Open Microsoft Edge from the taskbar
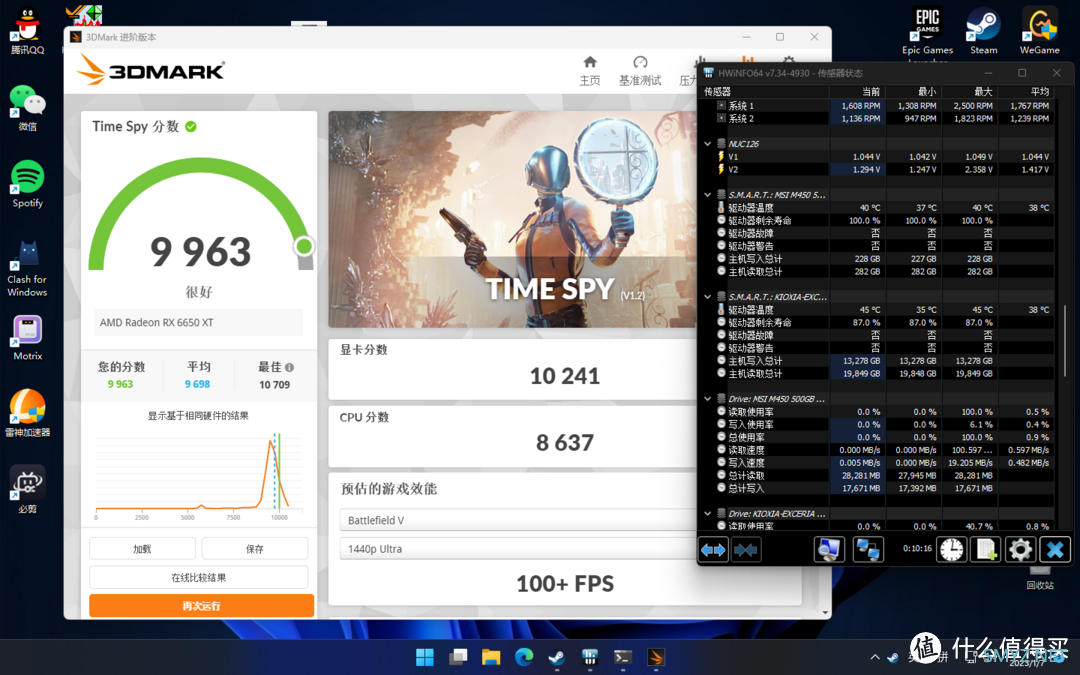Viewport: 1080px width, 675px height. coord(524,657)
